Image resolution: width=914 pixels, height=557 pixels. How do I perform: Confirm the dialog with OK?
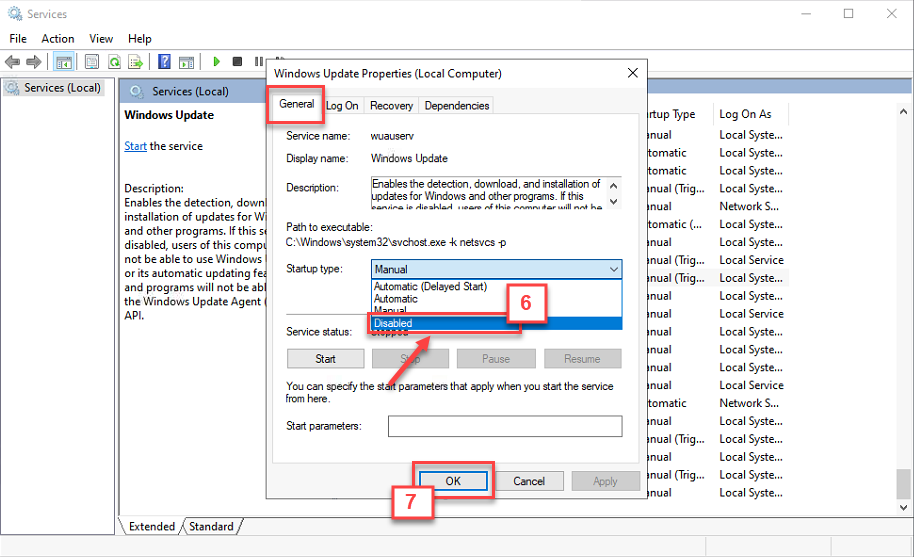(x=453, y=481)
